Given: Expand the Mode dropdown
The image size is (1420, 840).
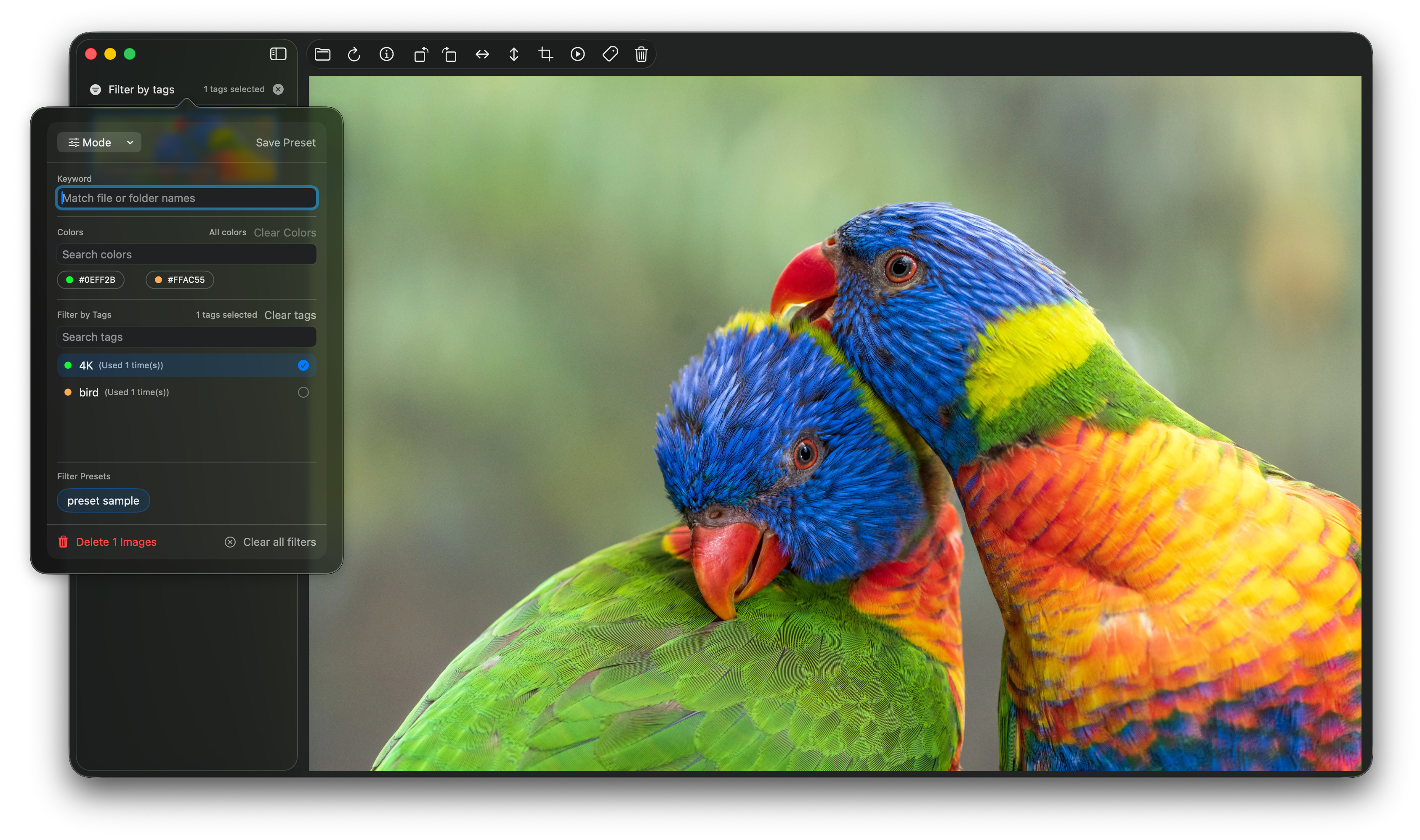Looking at the screenshot, I should pyautogui.click(x=99, y=143).
